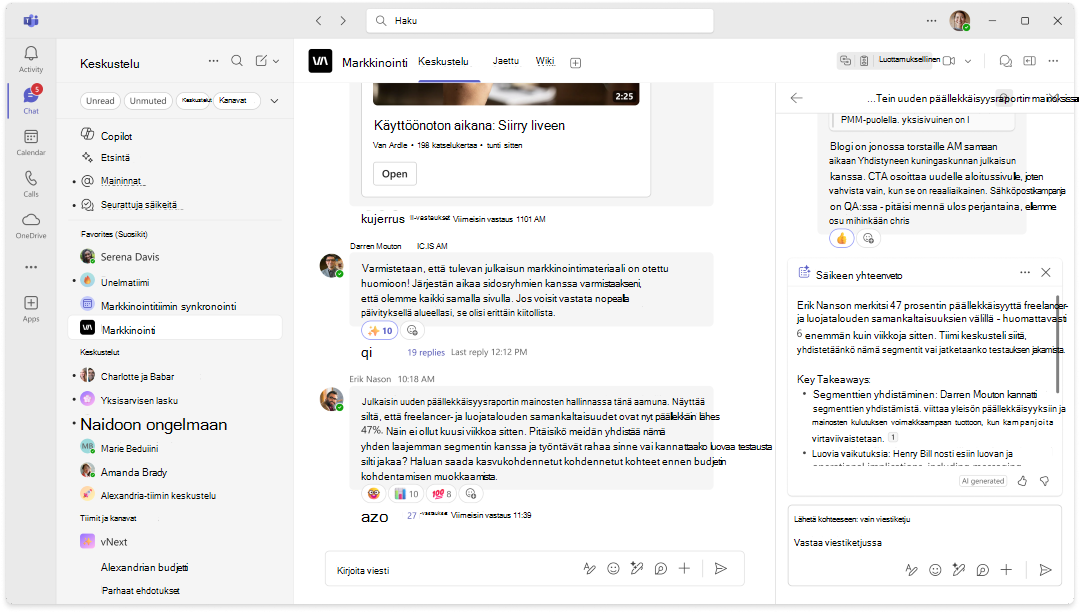Open the Apps store icon
Viewport: 1080px width, 613px height.
[31, 309]
